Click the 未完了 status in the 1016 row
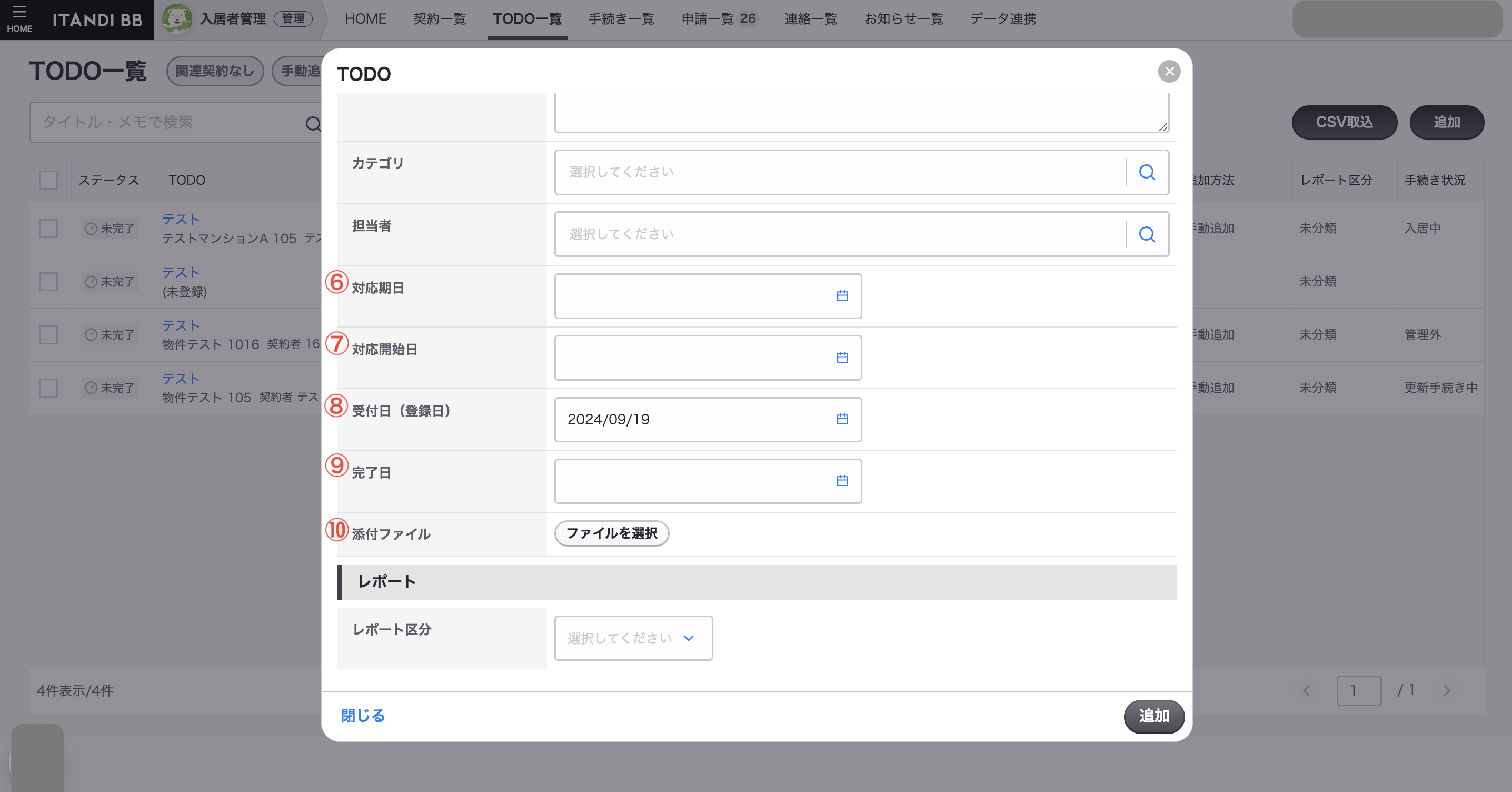The width and height of the screenshot is (1512, 792). [x=110, y=334]
